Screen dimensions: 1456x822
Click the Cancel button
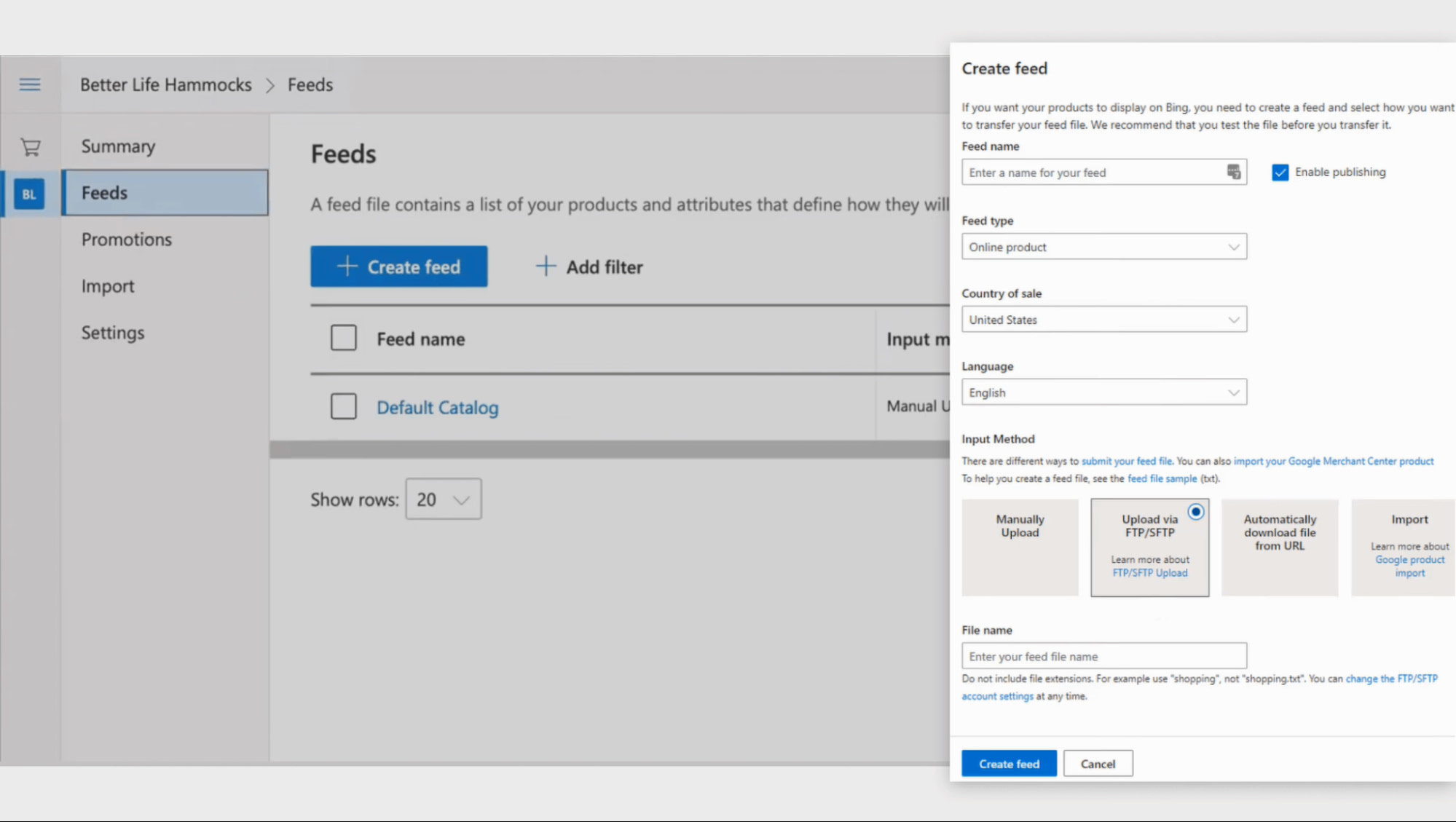tap(1098, 763)
